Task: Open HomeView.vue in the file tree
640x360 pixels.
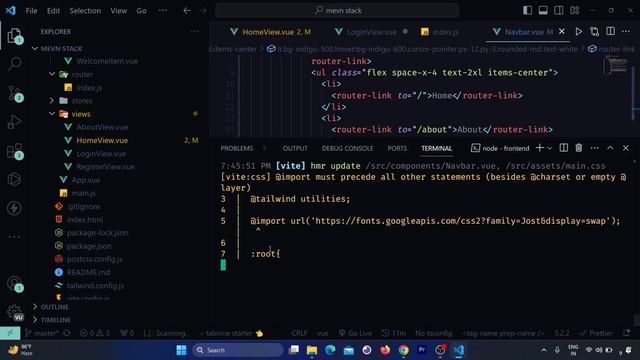Action: point(102,140)
